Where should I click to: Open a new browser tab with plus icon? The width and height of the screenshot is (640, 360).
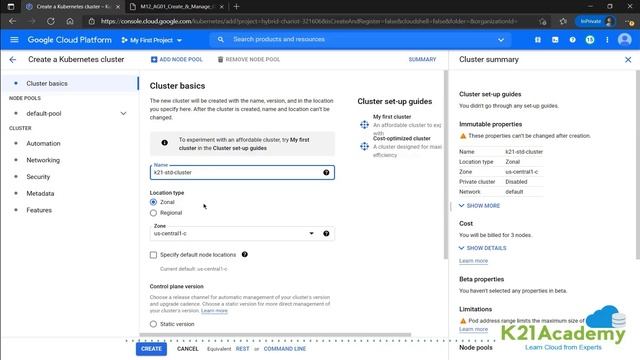click(236, 7)
